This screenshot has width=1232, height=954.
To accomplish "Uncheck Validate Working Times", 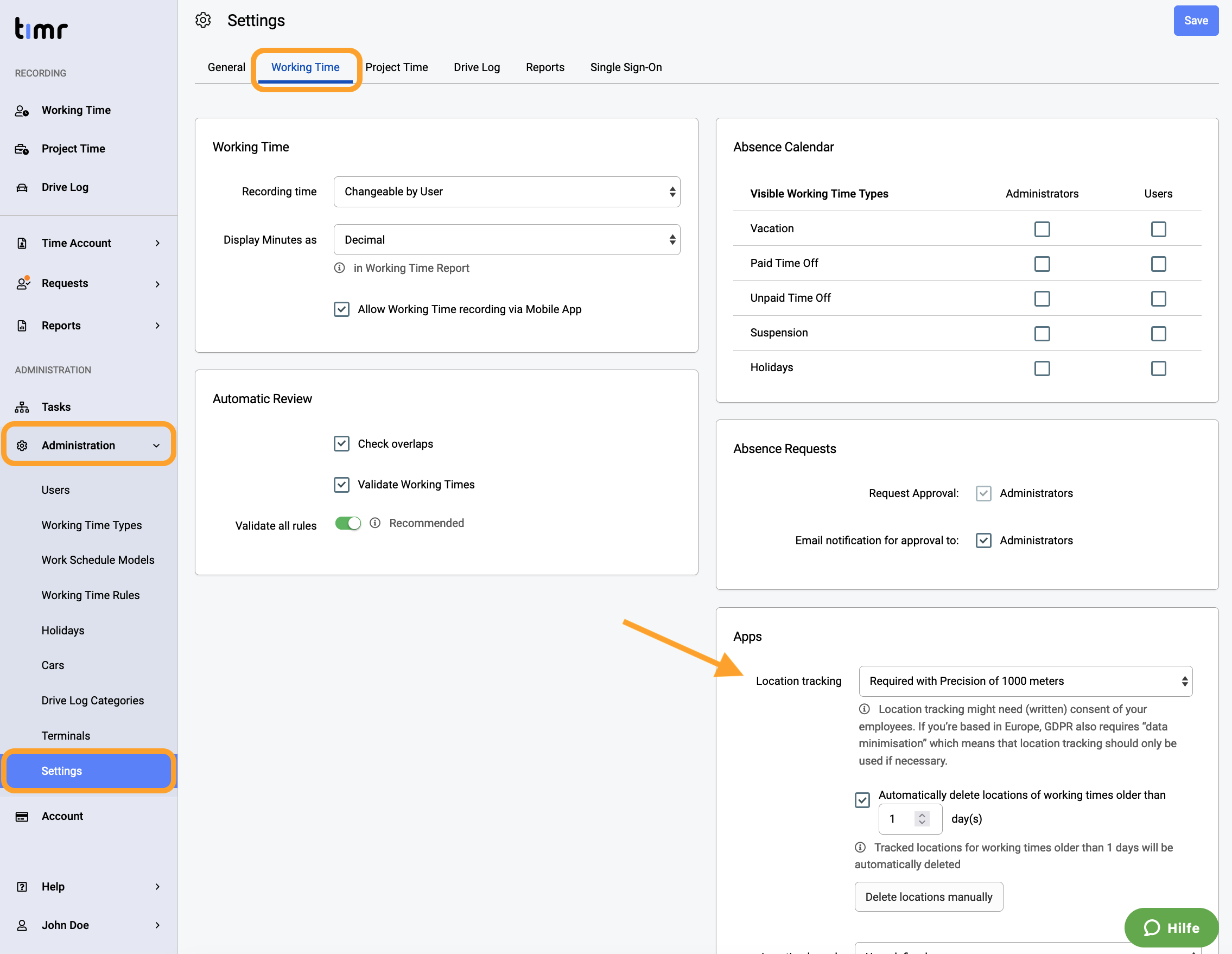I will 342,485.
